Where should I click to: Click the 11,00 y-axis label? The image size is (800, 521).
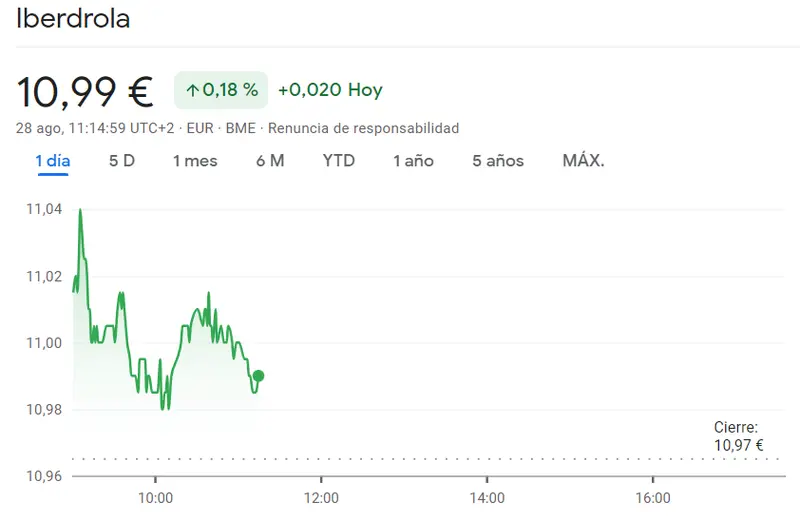(x=44, y=343)
